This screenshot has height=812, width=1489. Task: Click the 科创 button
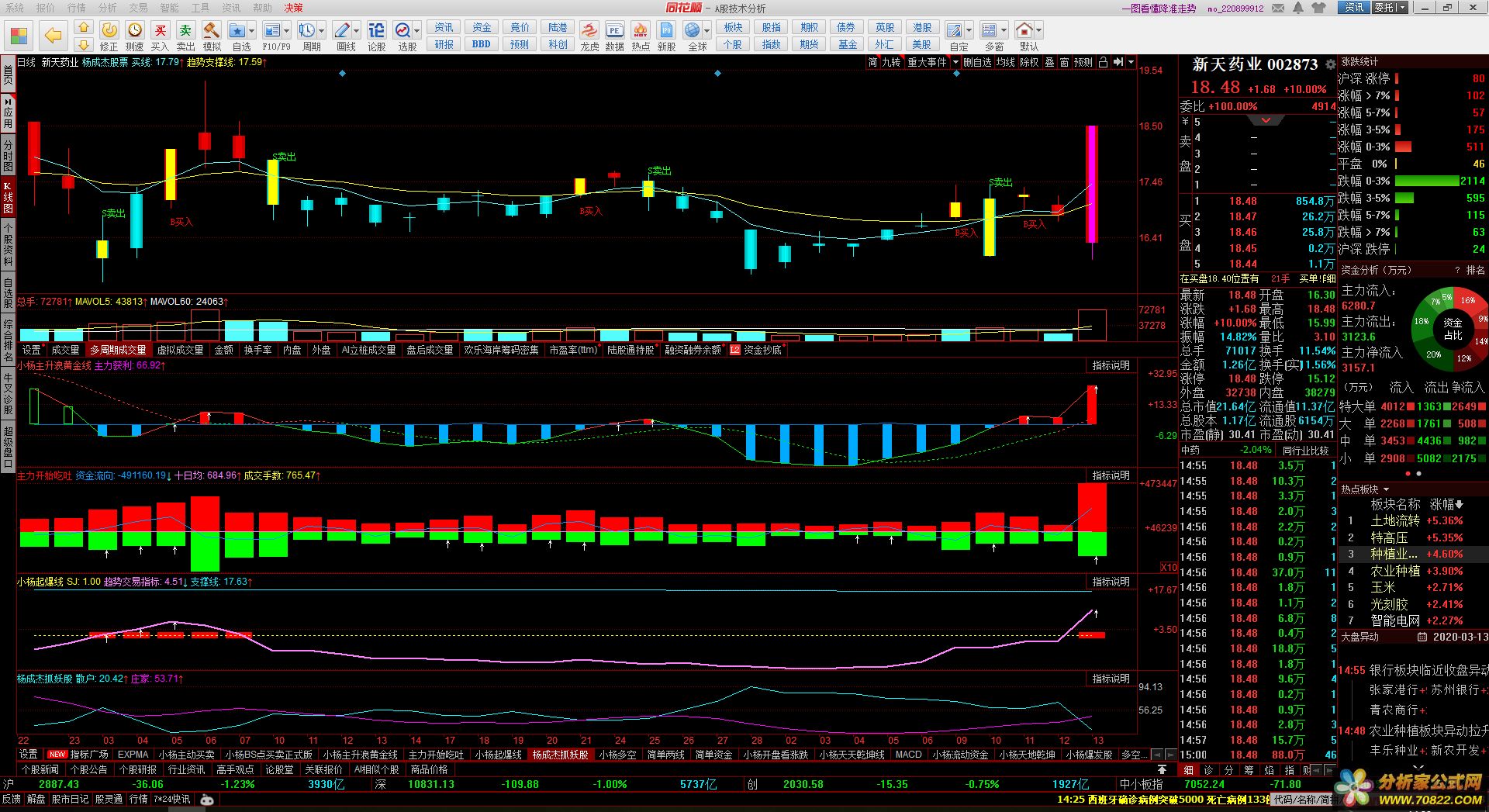tap(558, 44)
